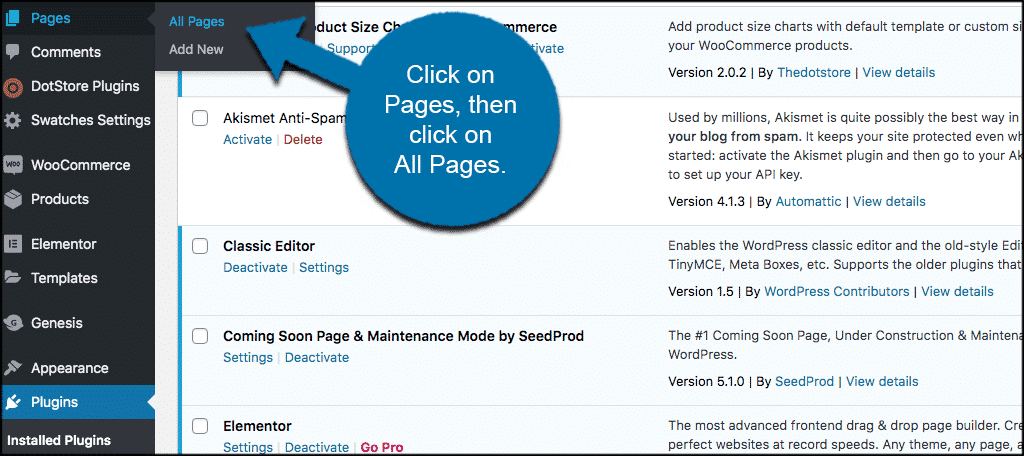
Task: View details for Akismet version 4.1.3
Action: 889,201
